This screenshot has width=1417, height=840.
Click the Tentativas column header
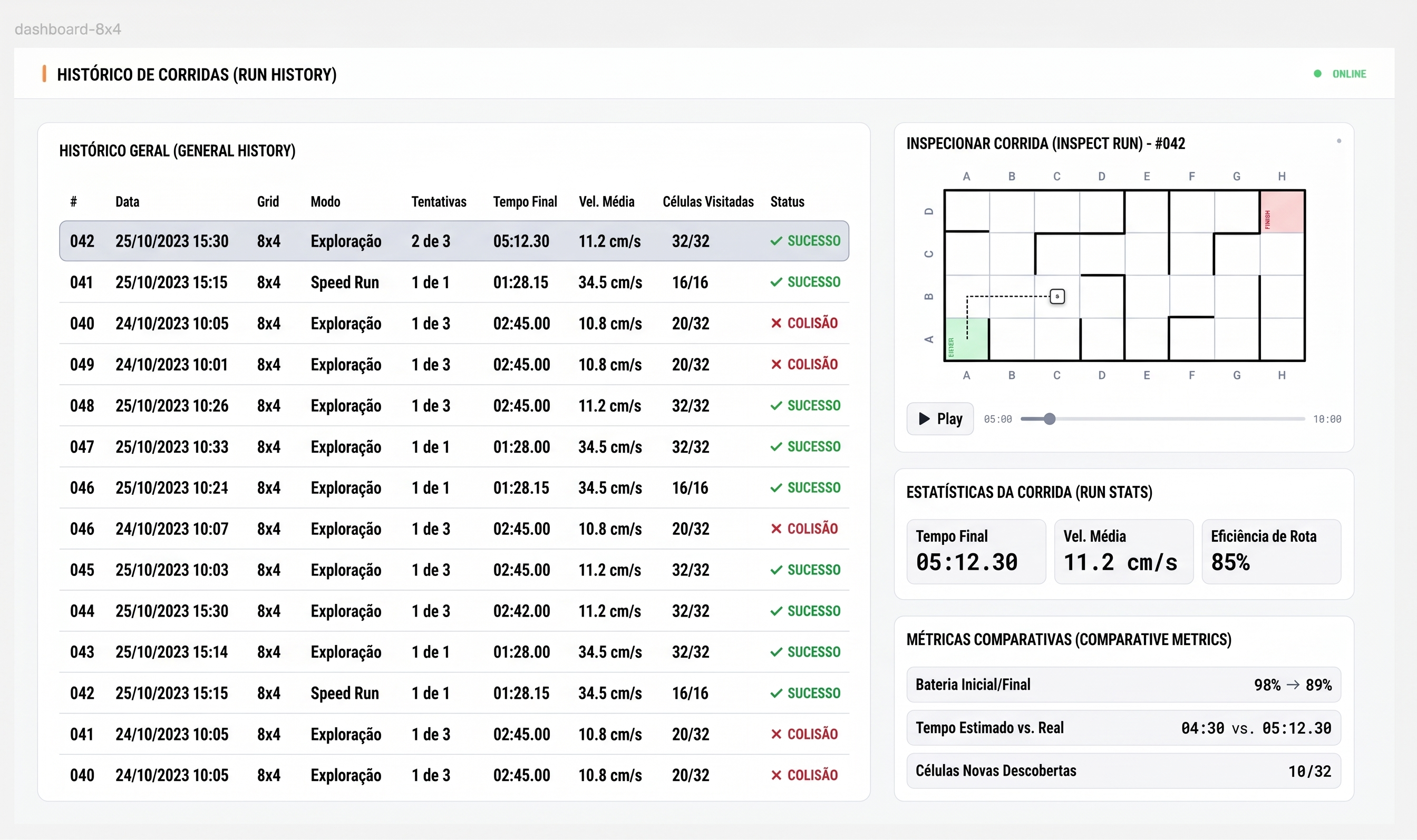pos(439,201)
